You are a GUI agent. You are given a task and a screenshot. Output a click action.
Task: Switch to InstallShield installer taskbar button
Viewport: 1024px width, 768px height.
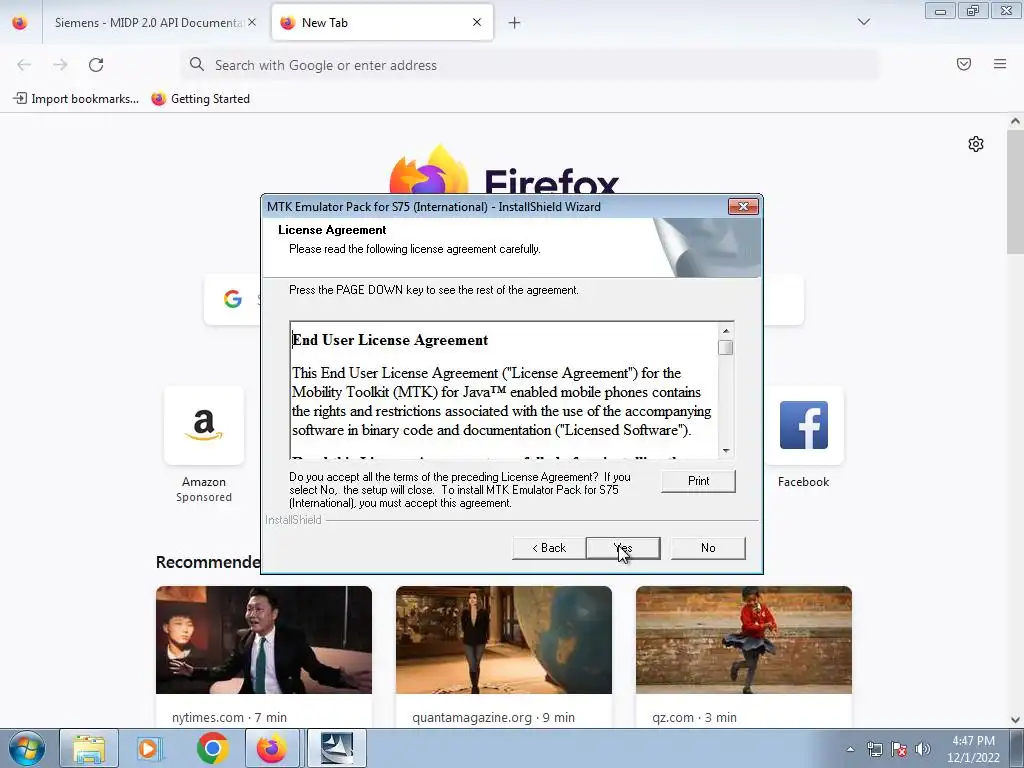(337, 748)
